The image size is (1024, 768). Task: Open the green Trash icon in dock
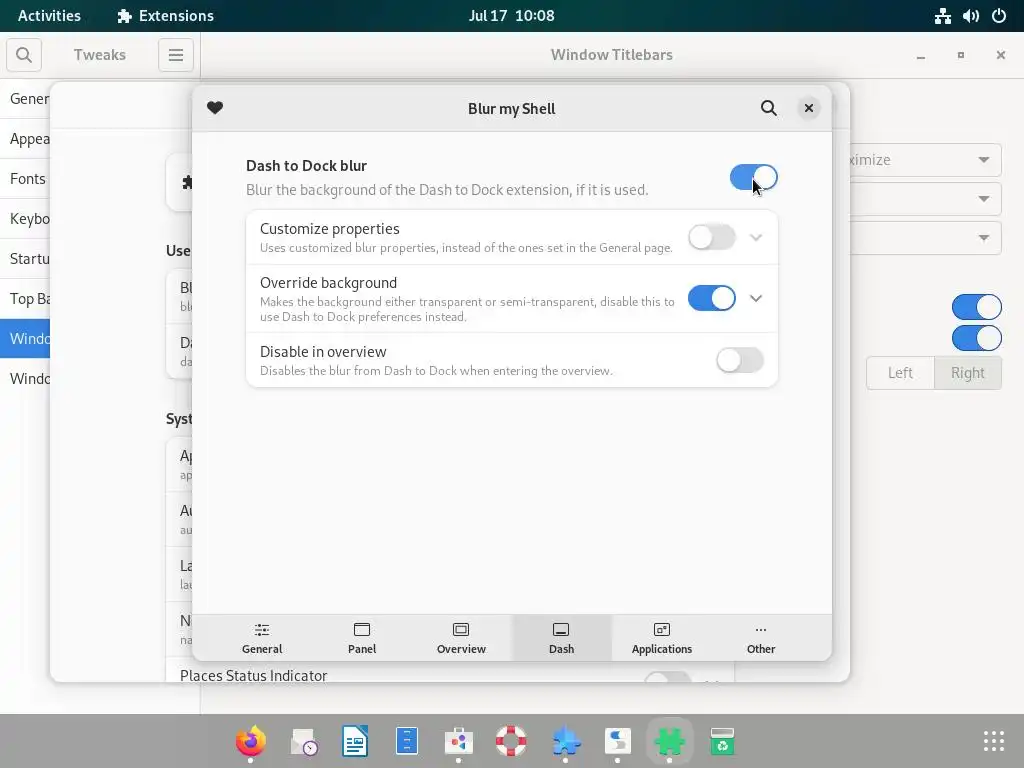(722, 741)
